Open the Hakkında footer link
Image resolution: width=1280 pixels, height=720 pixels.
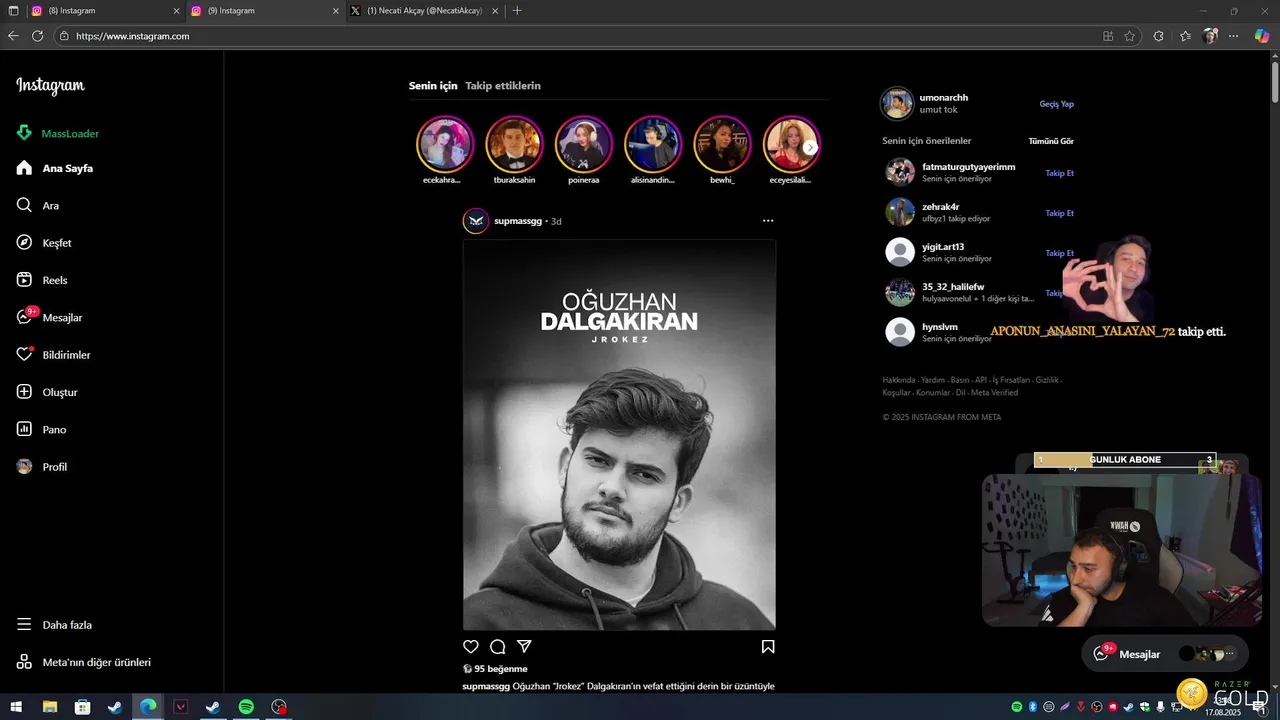coord(899,380)
